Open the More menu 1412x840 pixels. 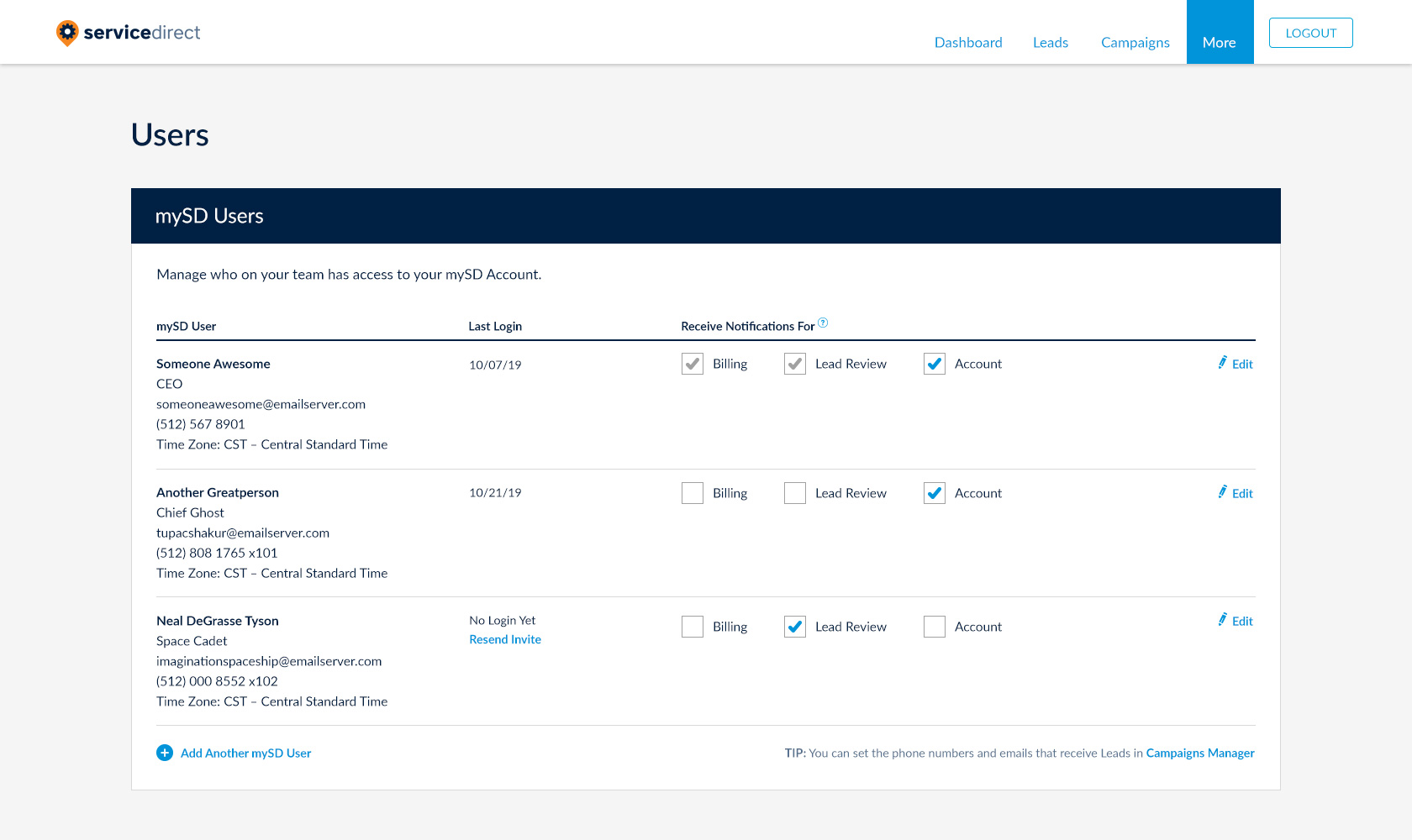tap(1220, 32)
